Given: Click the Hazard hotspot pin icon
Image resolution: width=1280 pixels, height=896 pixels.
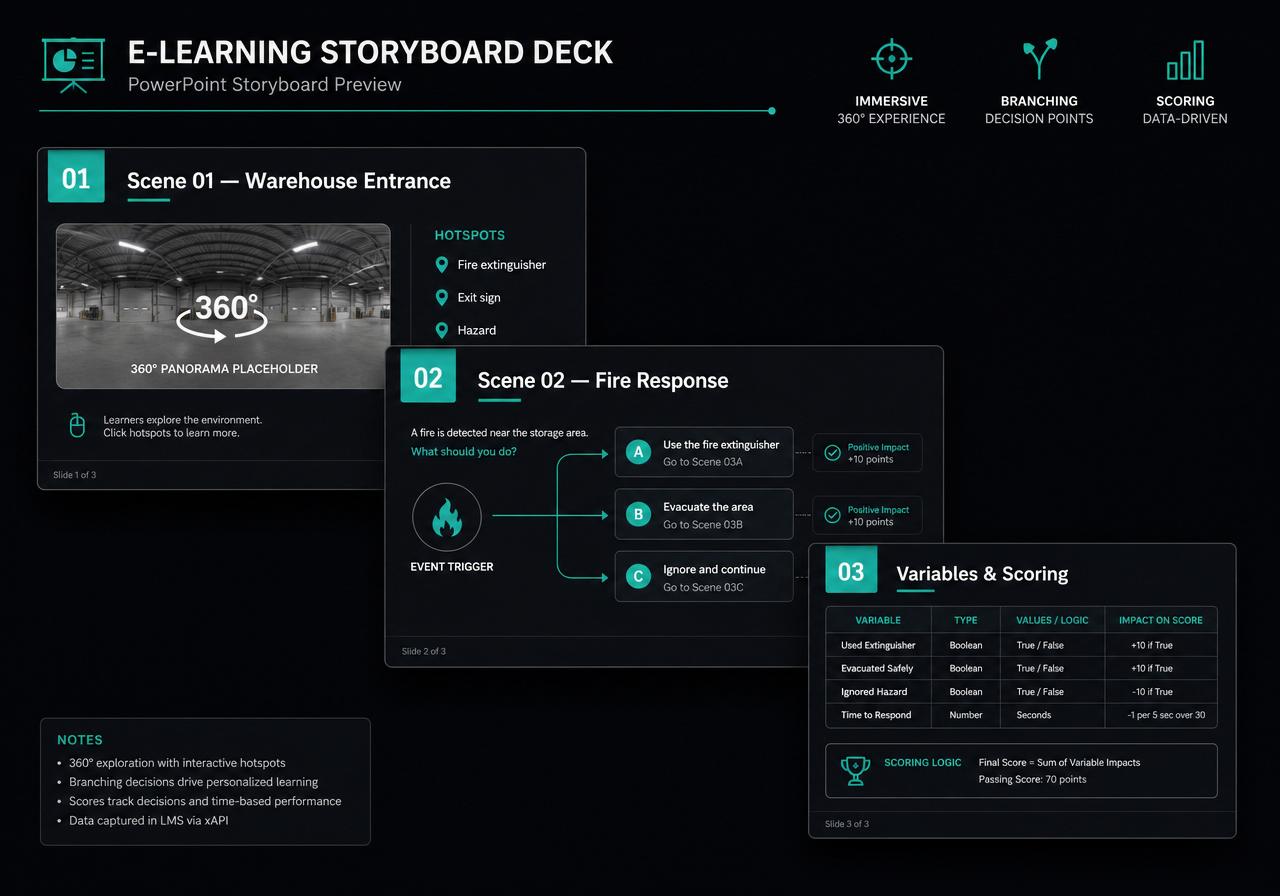Looking at the screenshot, I should tap(442, 330).
